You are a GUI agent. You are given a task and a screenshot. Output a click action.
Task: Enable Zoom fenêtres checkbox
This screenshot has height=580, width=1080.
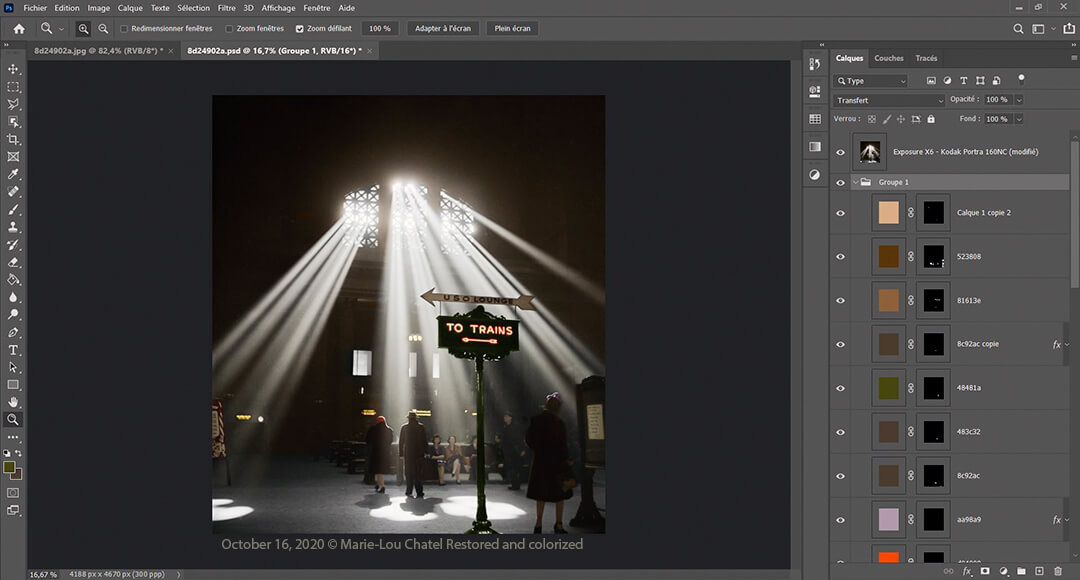[x=229, y=29]
